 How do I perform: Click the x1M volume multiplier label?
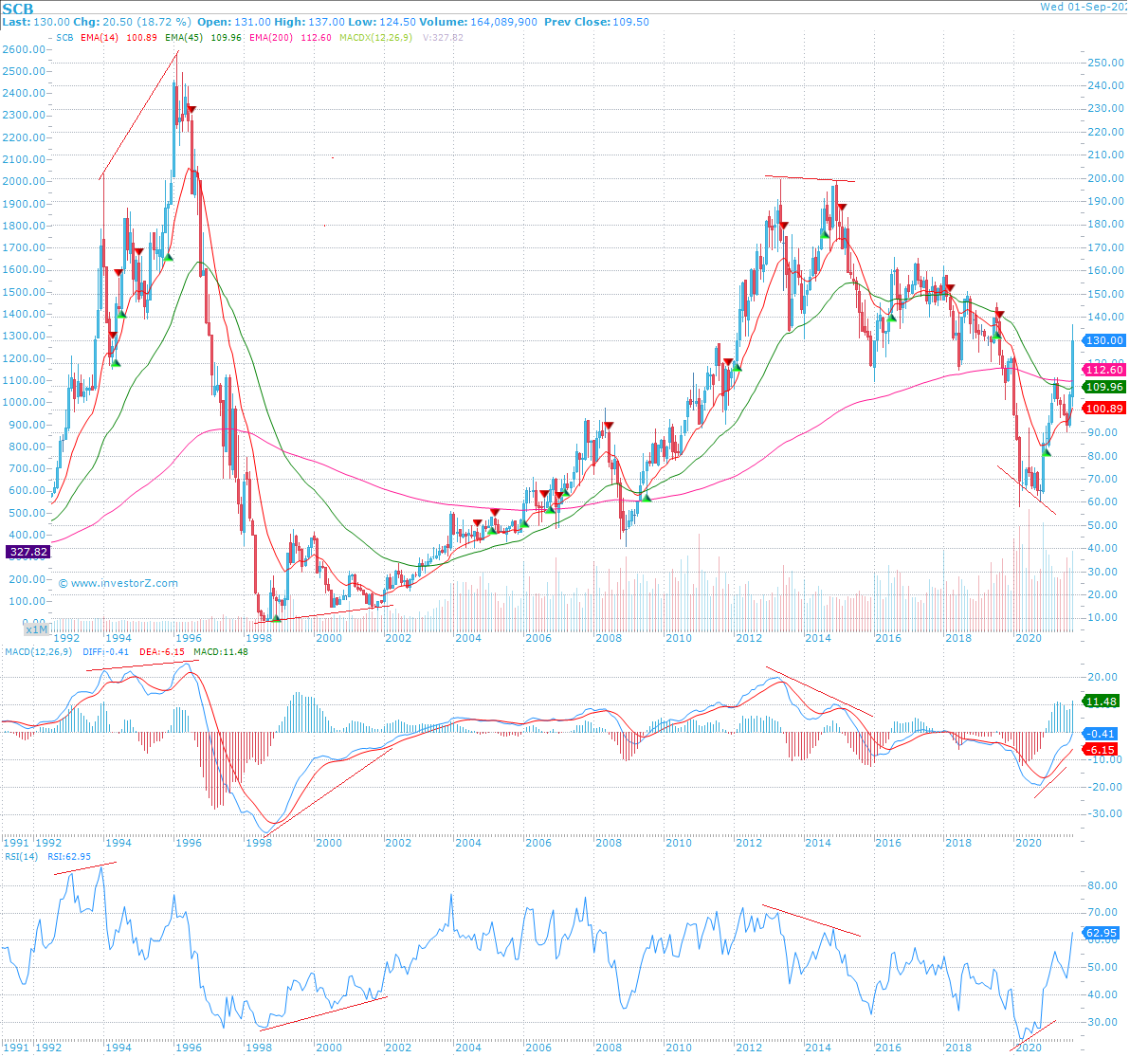click(36, 629)
